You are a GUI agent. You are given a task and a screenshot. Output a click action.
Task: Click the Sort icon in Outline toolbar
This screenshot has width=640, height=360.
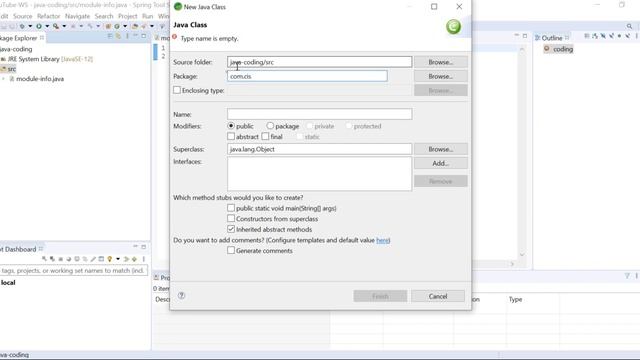(595, 36)
